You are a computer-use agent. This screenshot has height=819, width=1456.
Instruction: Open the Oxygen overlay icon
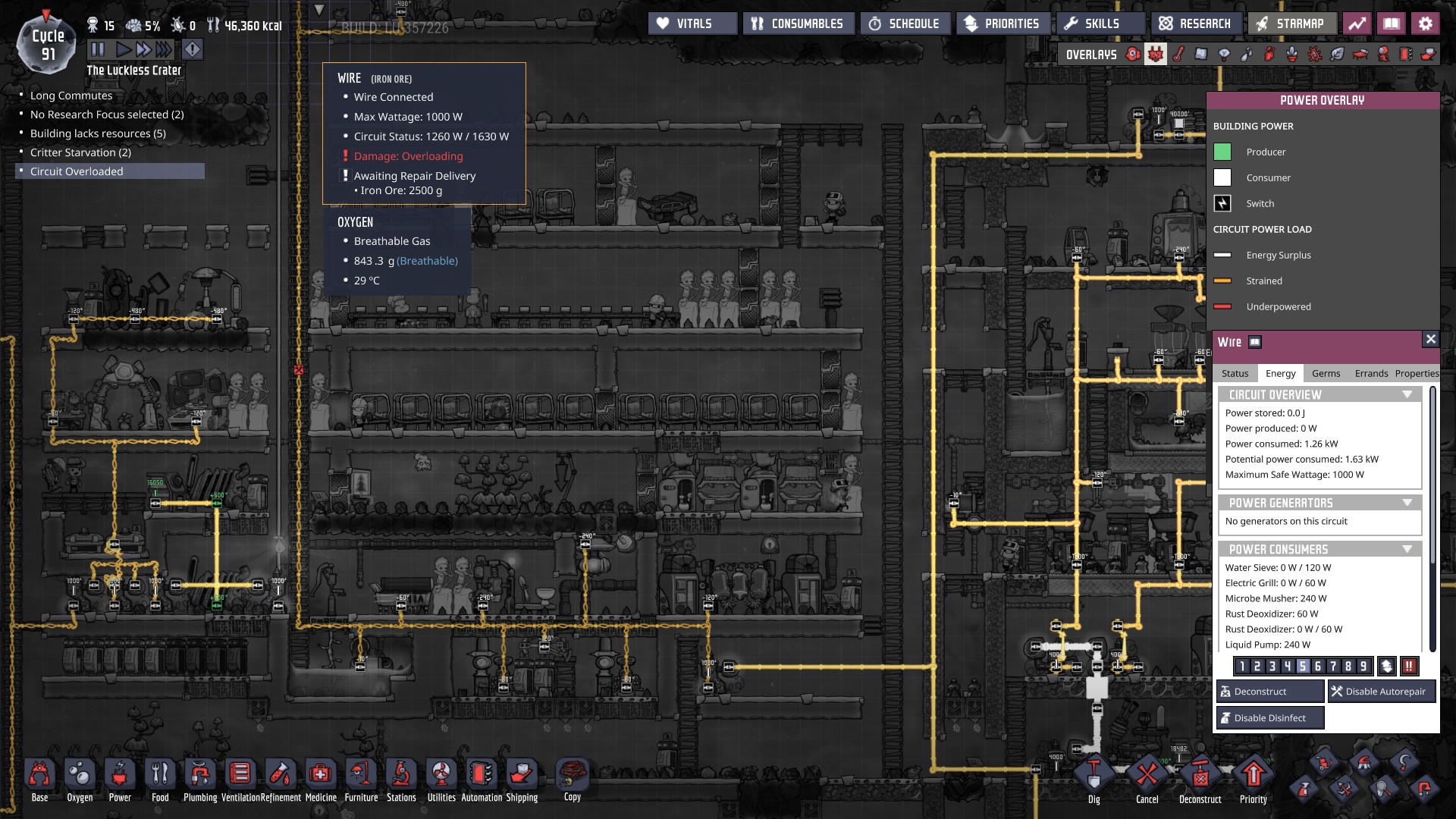pos(1133,55)
